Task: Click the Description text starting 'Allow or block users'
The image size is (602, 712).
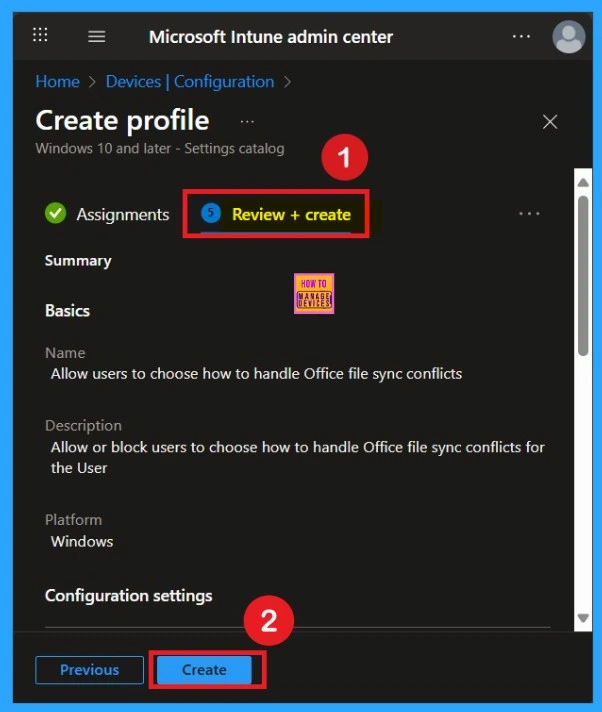Action: coord(297,457)
